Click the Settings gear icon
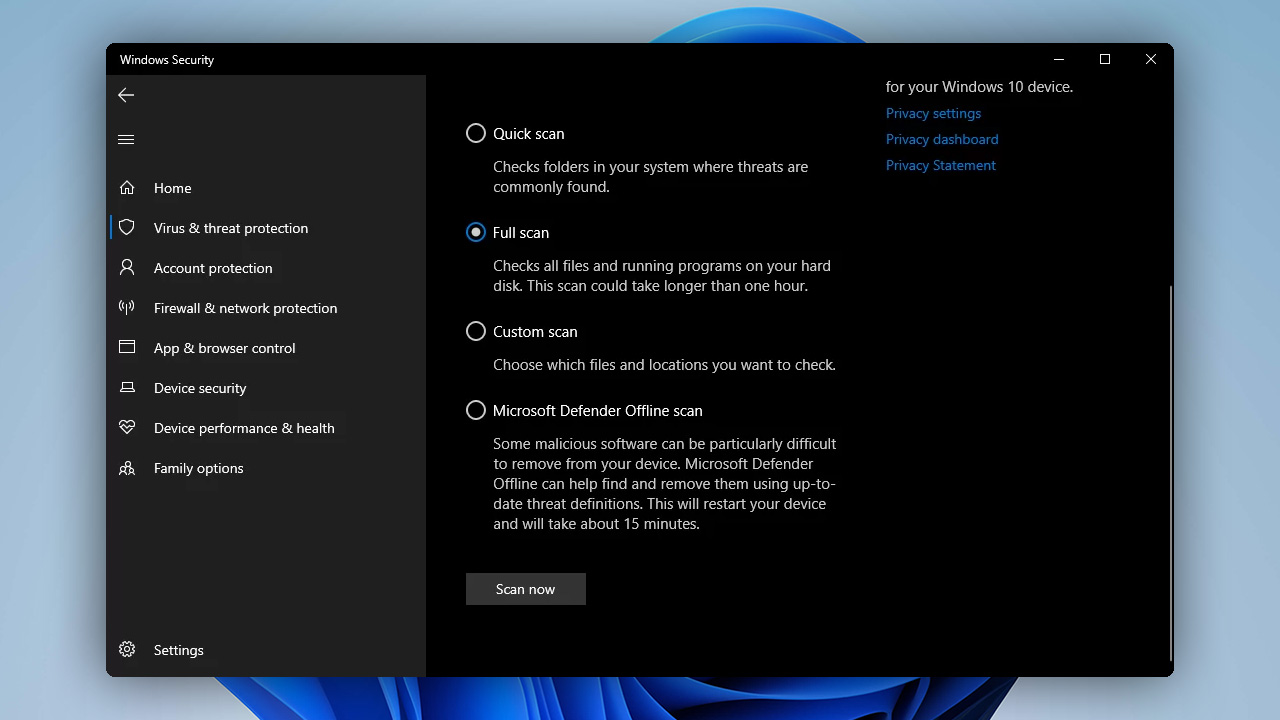The width and height of the screenshot is (1280, 720). coord(127,650)
